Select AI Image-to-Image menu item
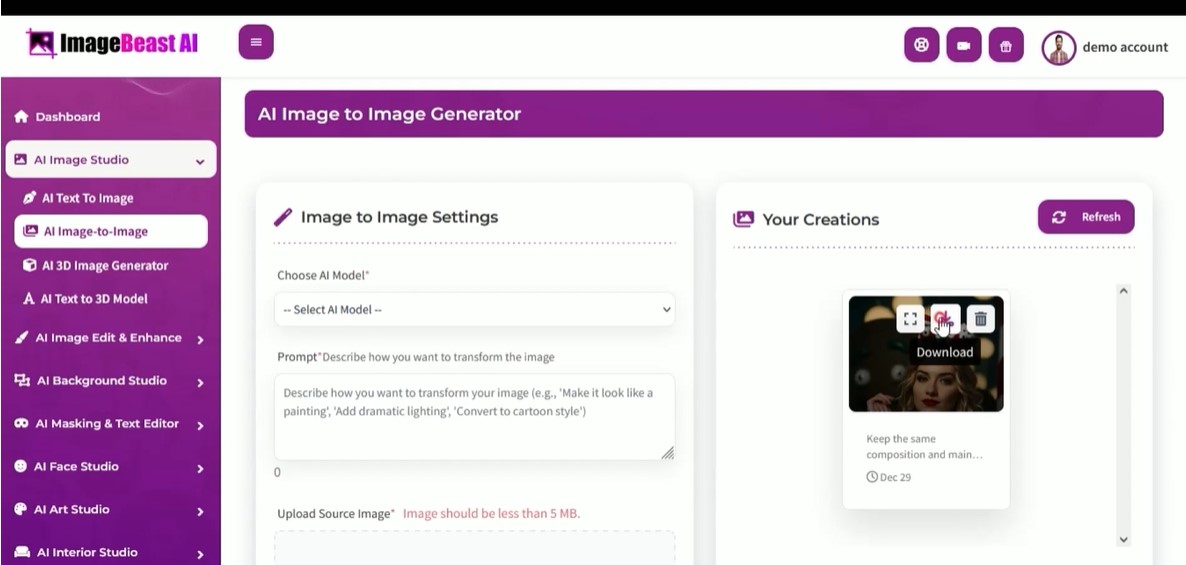This screenshot has width=1186, height=565. coord(110,231)
